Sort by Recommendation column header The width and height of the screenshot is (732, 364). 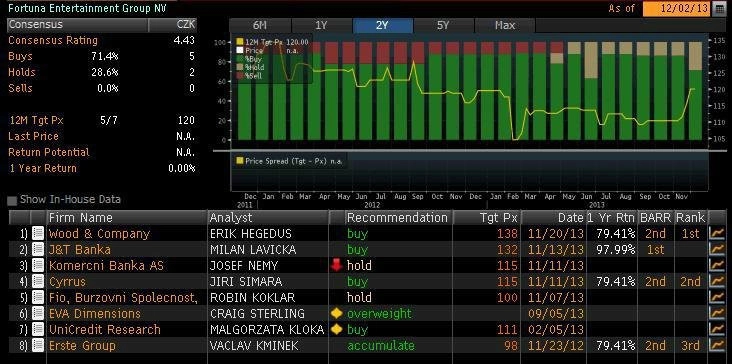[398, 218]
